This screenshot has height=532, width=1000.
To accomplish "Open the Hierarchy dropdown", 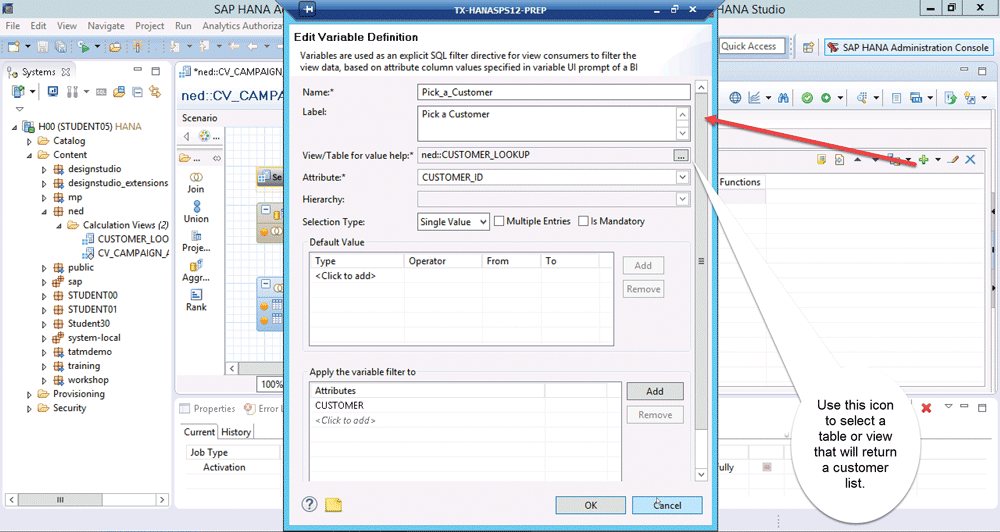I will point(682,199).
